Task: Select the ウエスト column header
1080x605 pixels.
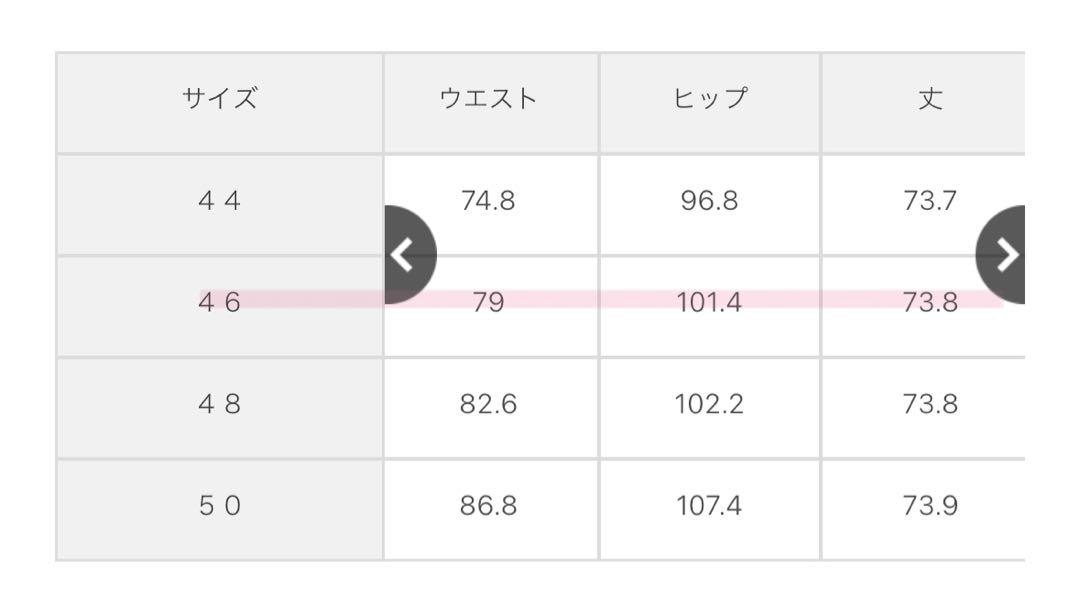Action: tap(491, 103)
